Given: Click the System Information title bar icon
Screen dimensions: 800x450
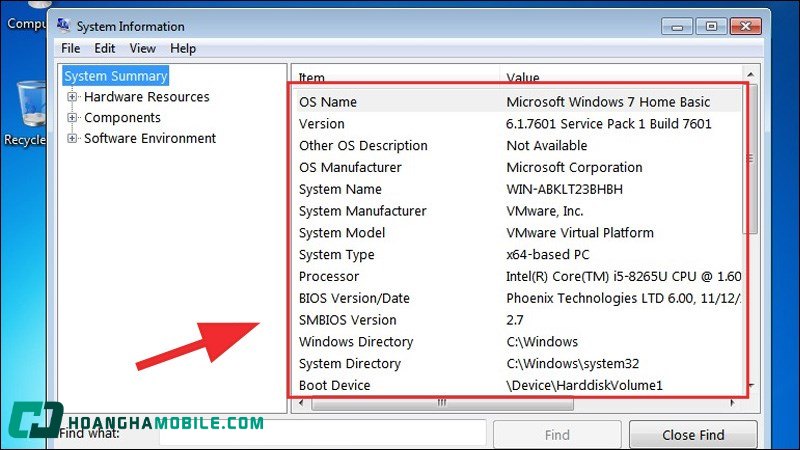Looking at the screenshot, I should tap(63, 24).
